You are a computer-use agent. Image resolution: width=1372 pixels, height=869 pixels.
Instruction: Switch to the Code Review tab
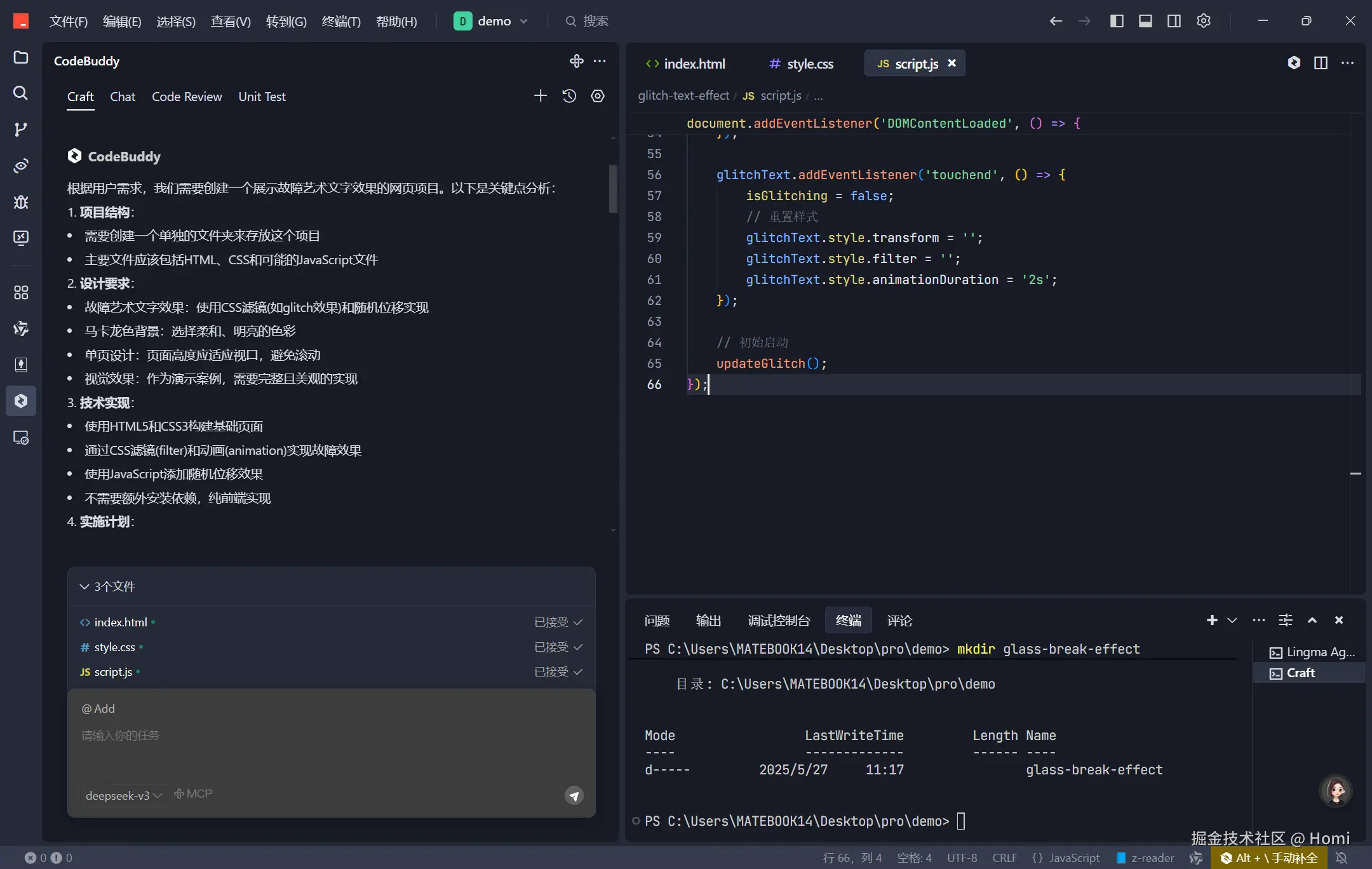click(x=187, y=97)
